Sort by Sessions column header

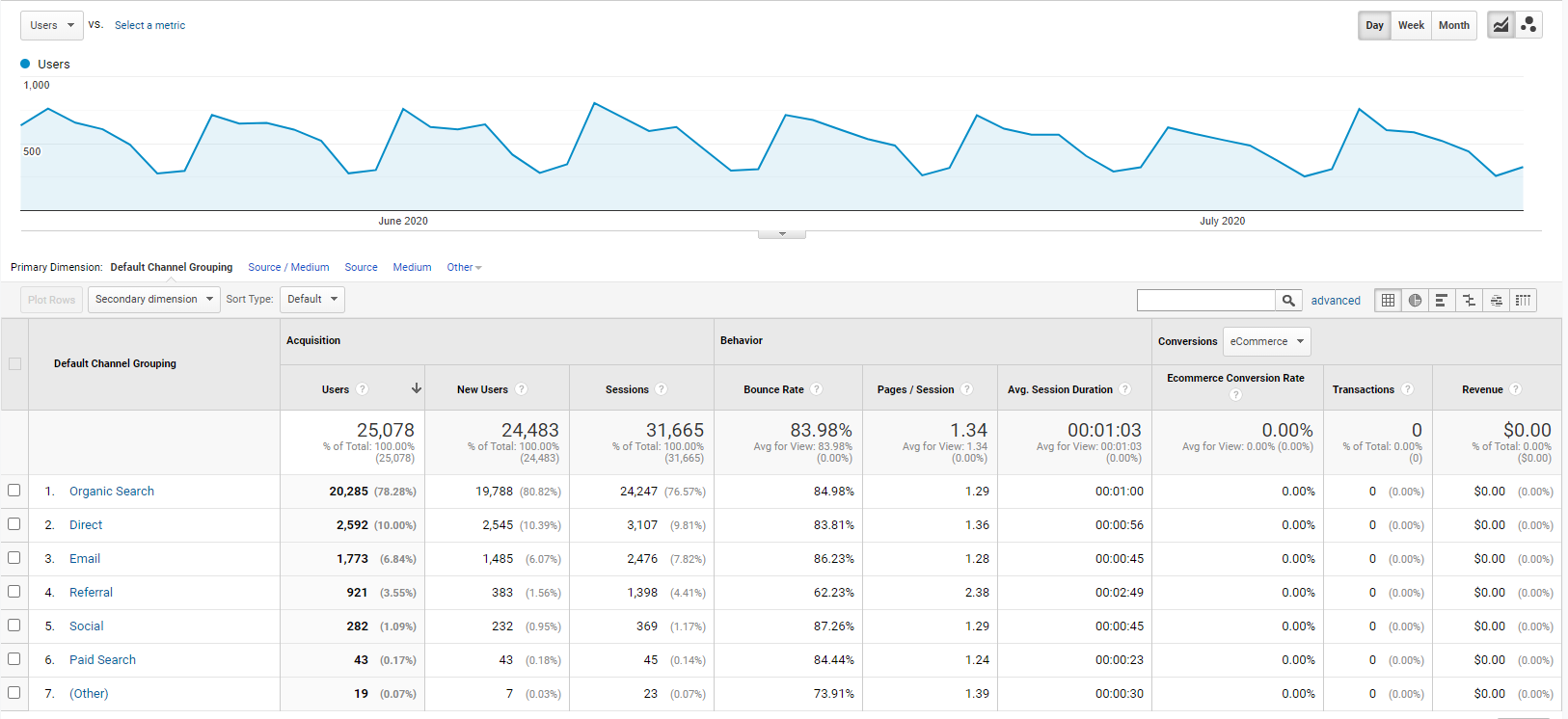[627, 389]
